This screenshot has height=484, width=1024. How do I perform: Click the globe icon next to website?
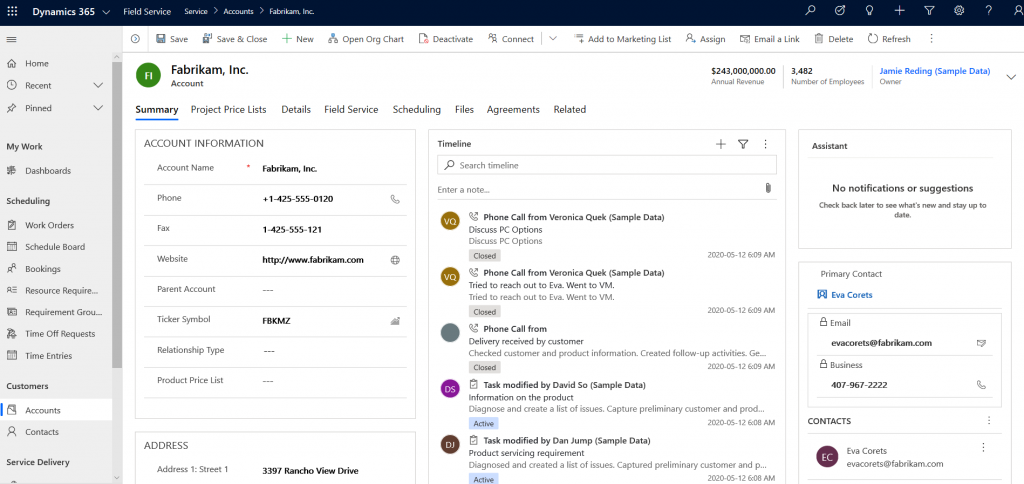point(395,260)
